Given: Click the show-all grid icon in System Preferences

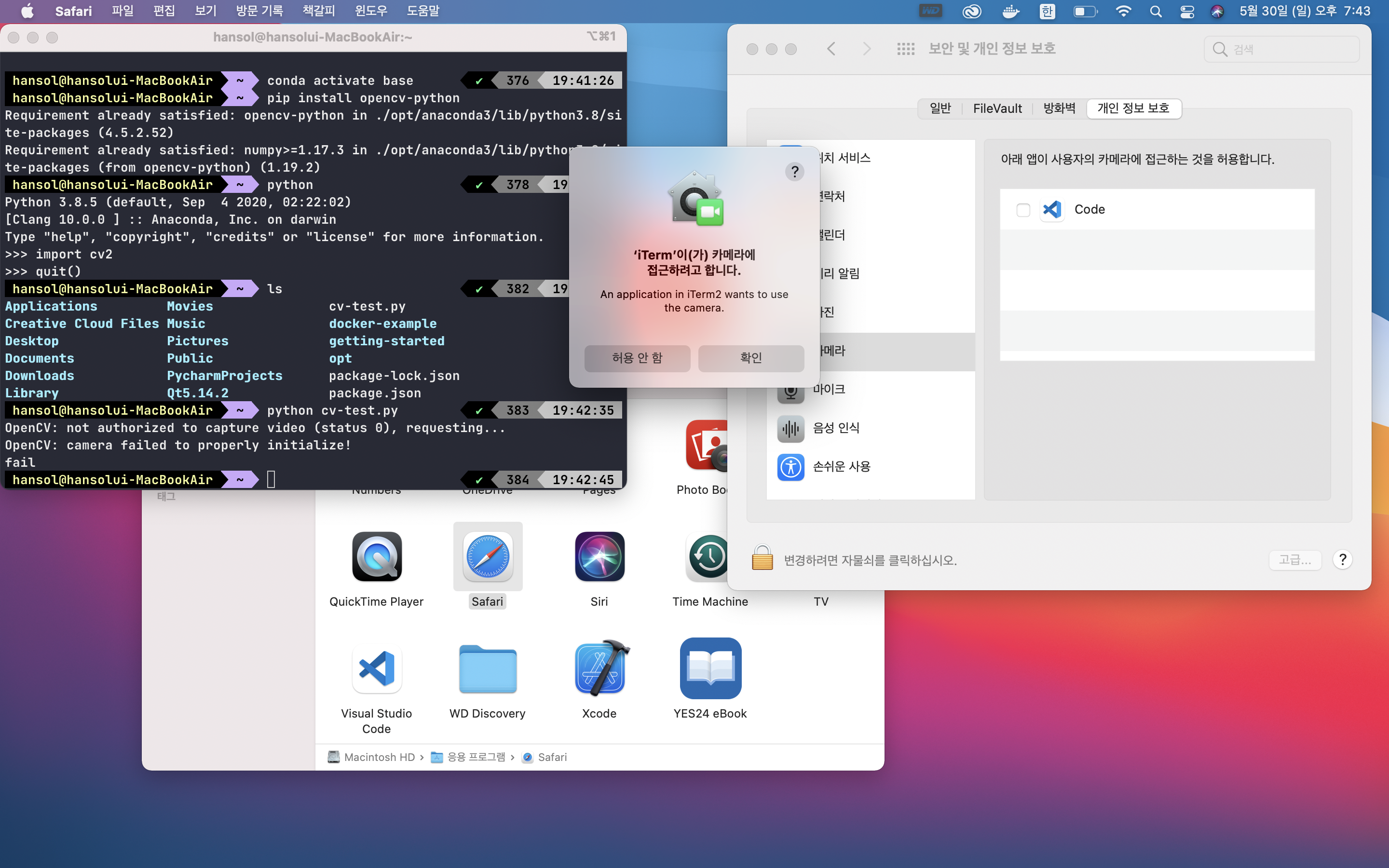Looking at the screenshot, I should (x=906, y=49).
